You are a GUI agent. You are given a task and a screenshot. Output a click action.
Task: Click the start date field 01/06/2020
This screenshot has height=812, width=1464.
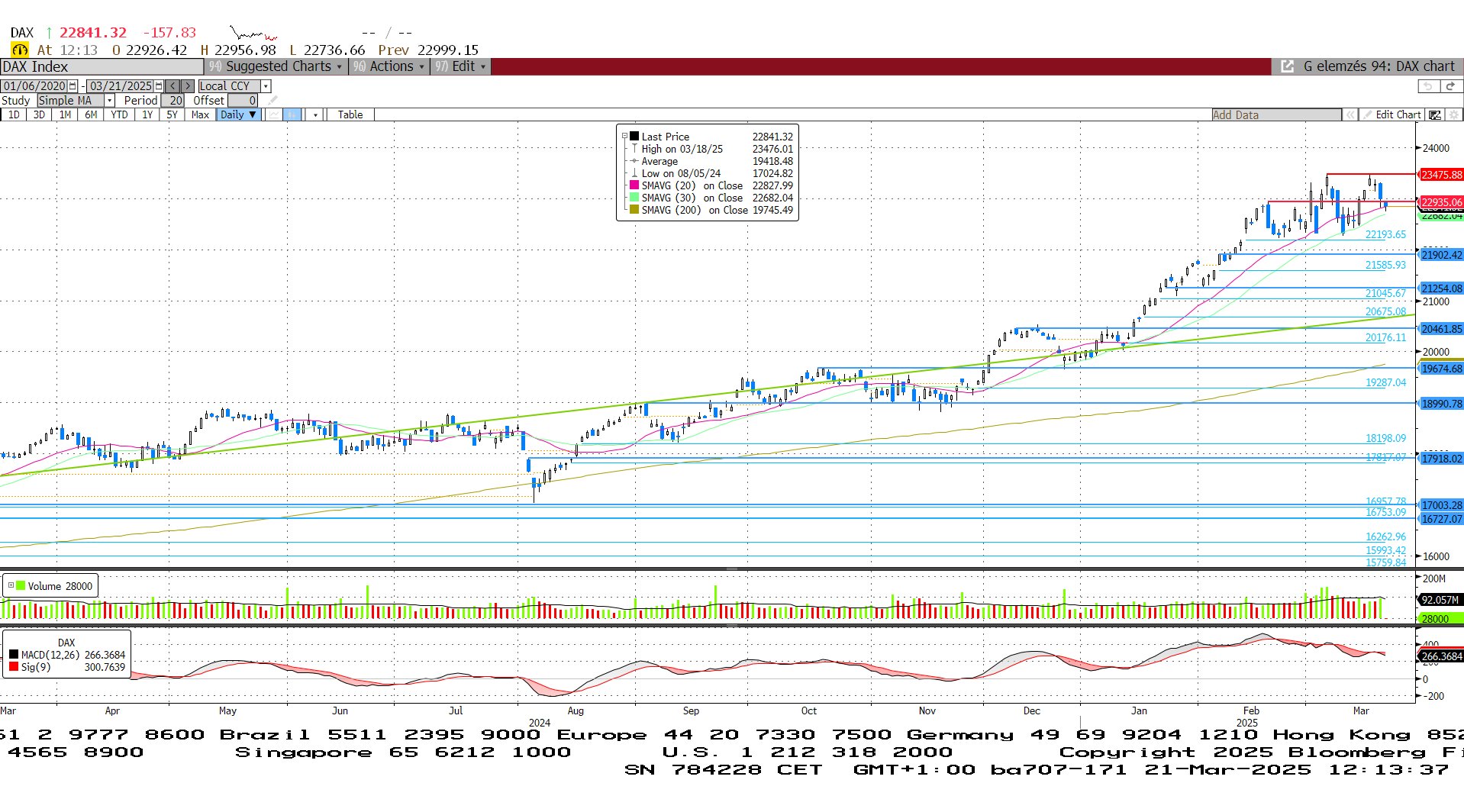(x=34, y=86)
